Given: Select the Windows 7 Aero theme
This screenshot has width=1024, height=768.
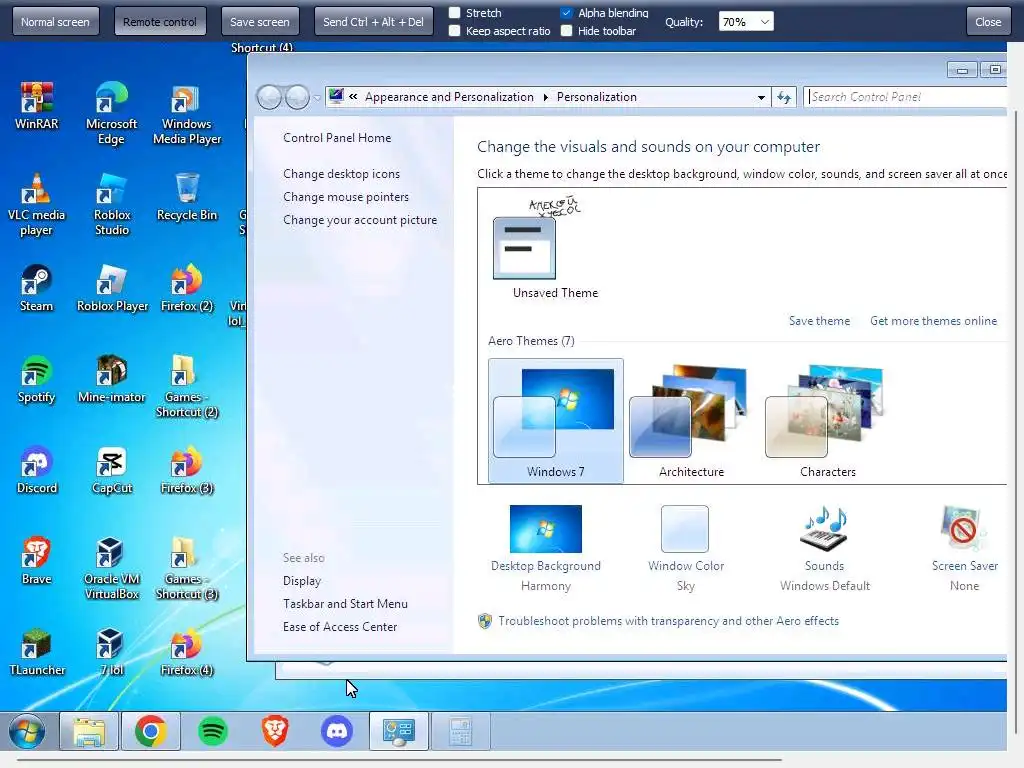Looking at the screenshot, I should pos(556,421).
